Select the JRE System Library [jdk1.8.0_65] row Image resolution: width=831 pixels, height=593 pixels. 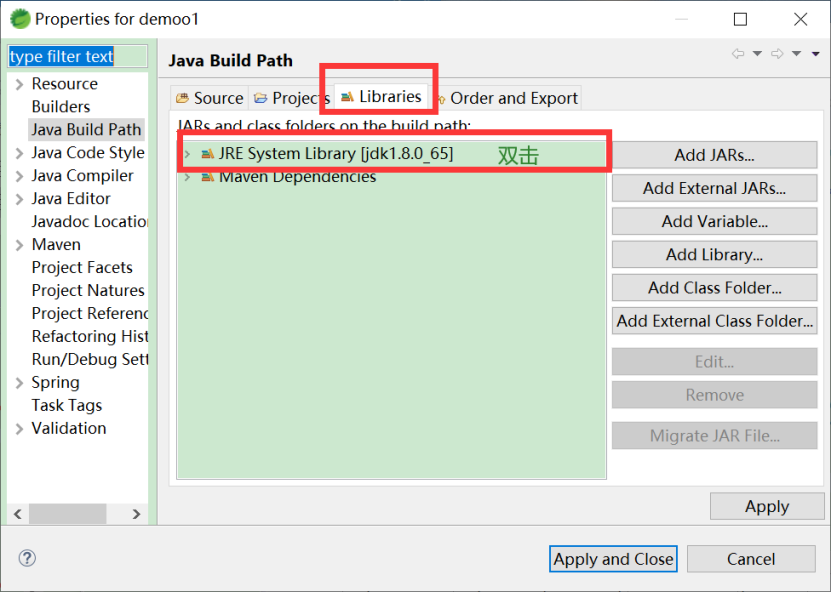[392, 154]
